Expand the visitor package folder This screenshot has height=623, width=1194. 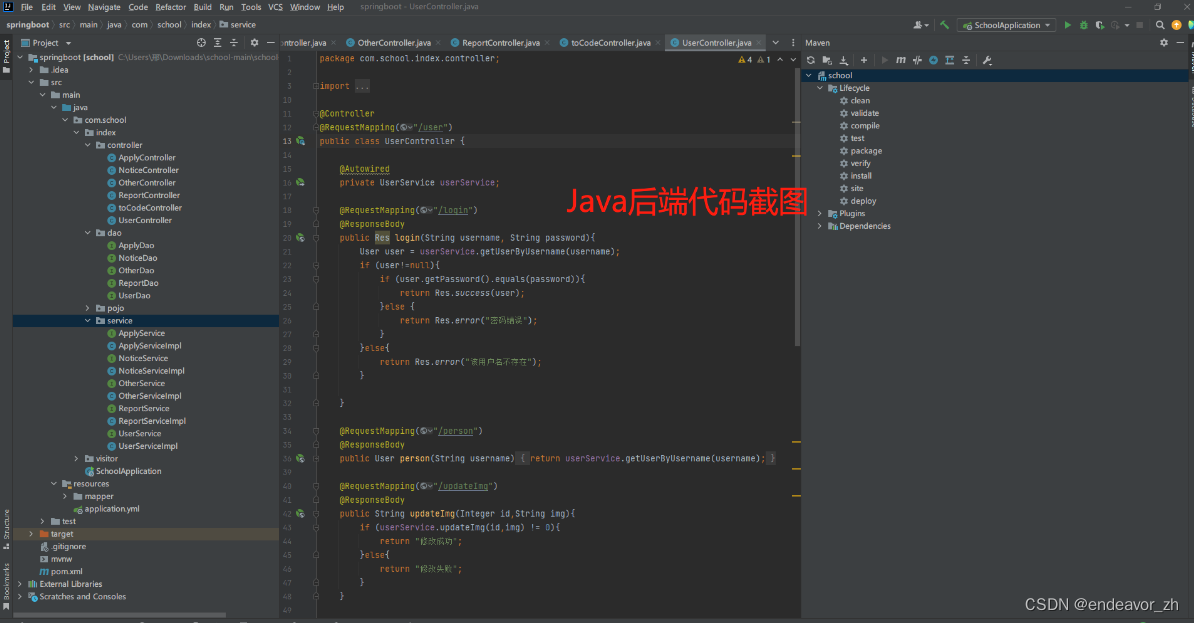[x=76, y=458]
